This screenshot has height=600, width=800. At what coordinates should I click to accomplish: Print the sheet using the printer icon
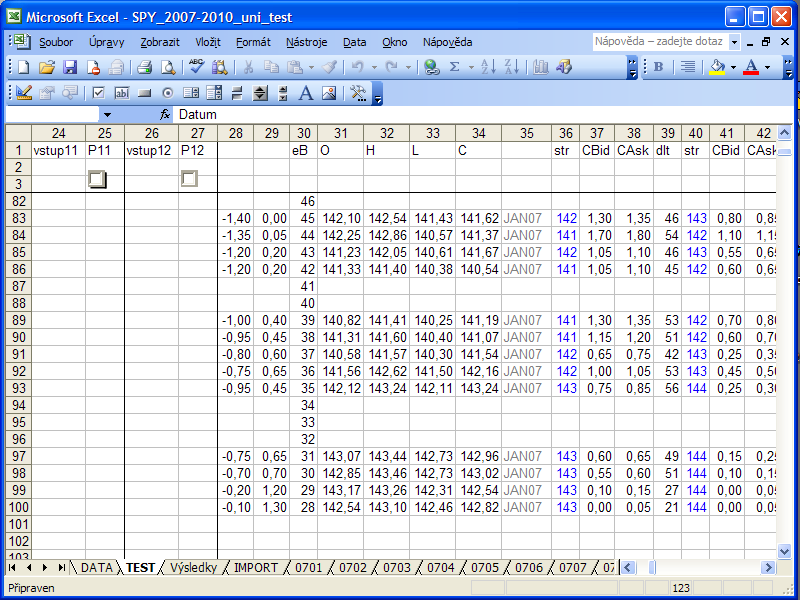[145, 67]
